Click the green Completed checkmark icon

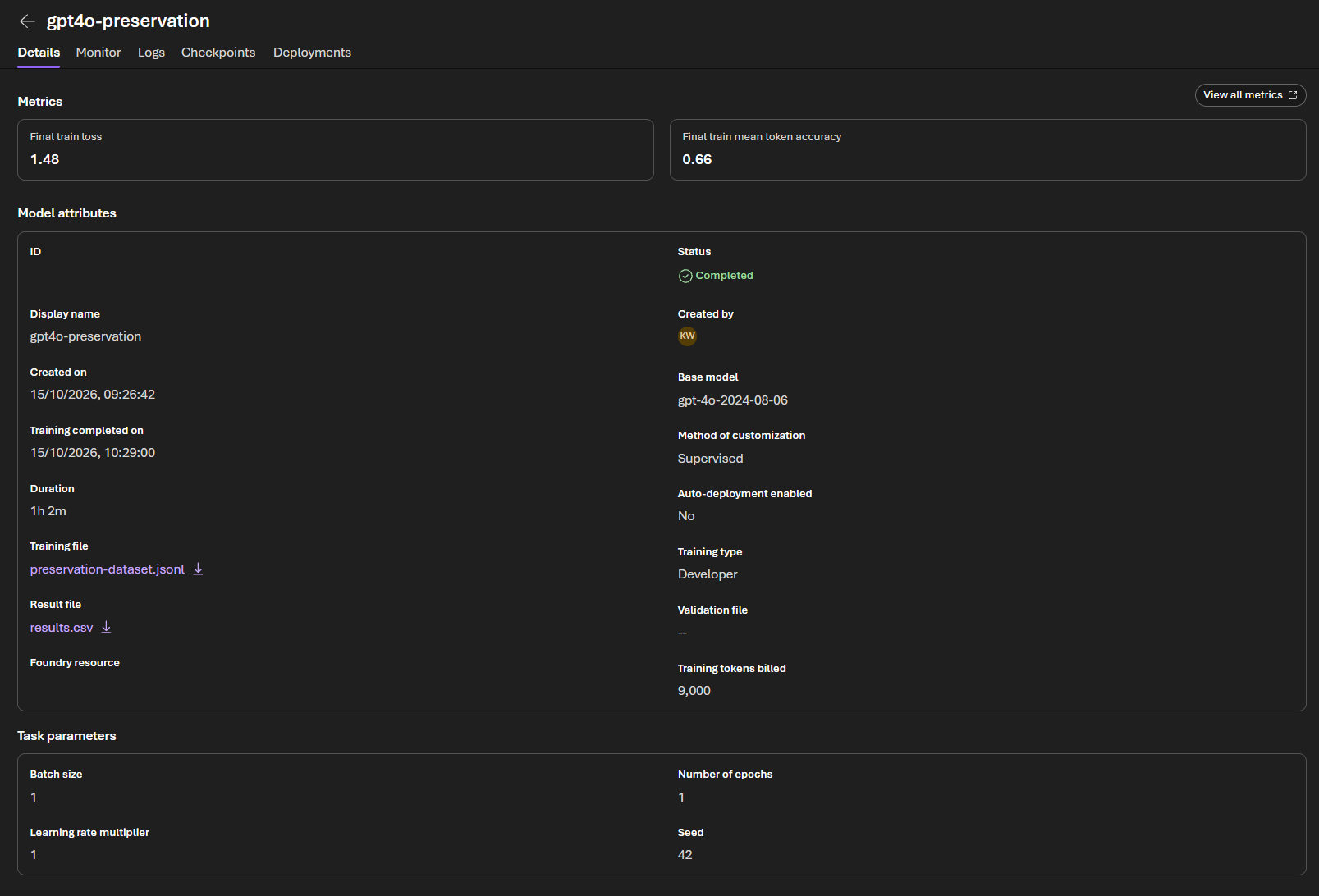click(x=685, y=276)
